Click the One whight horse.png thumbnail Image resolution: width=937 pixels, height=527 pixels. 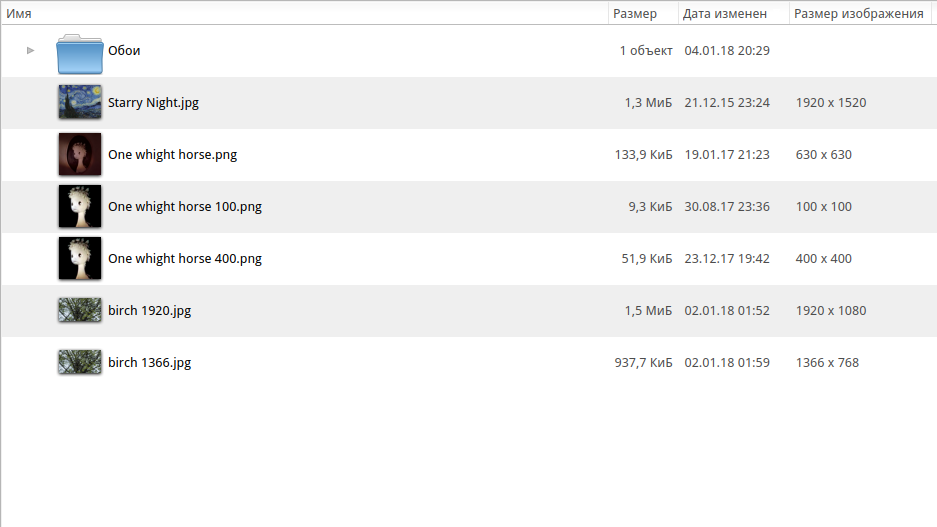(80, 154)
